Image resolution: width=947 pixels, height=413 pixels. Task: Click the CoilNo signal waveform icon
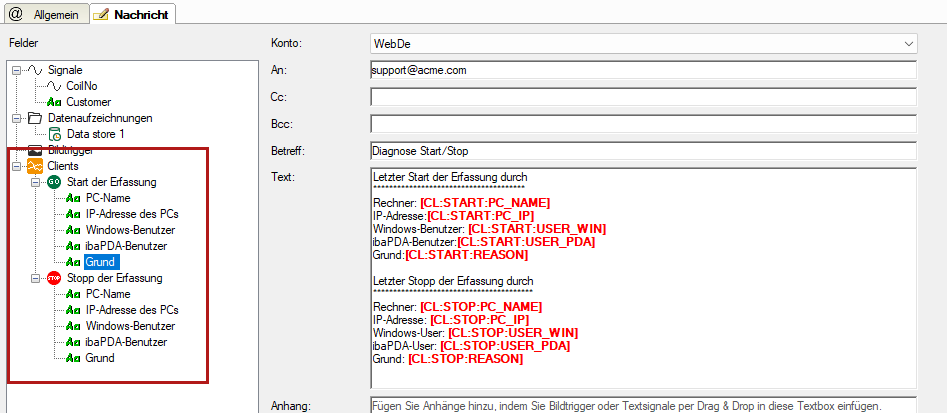pyautogui.click(x=54, y=86)
